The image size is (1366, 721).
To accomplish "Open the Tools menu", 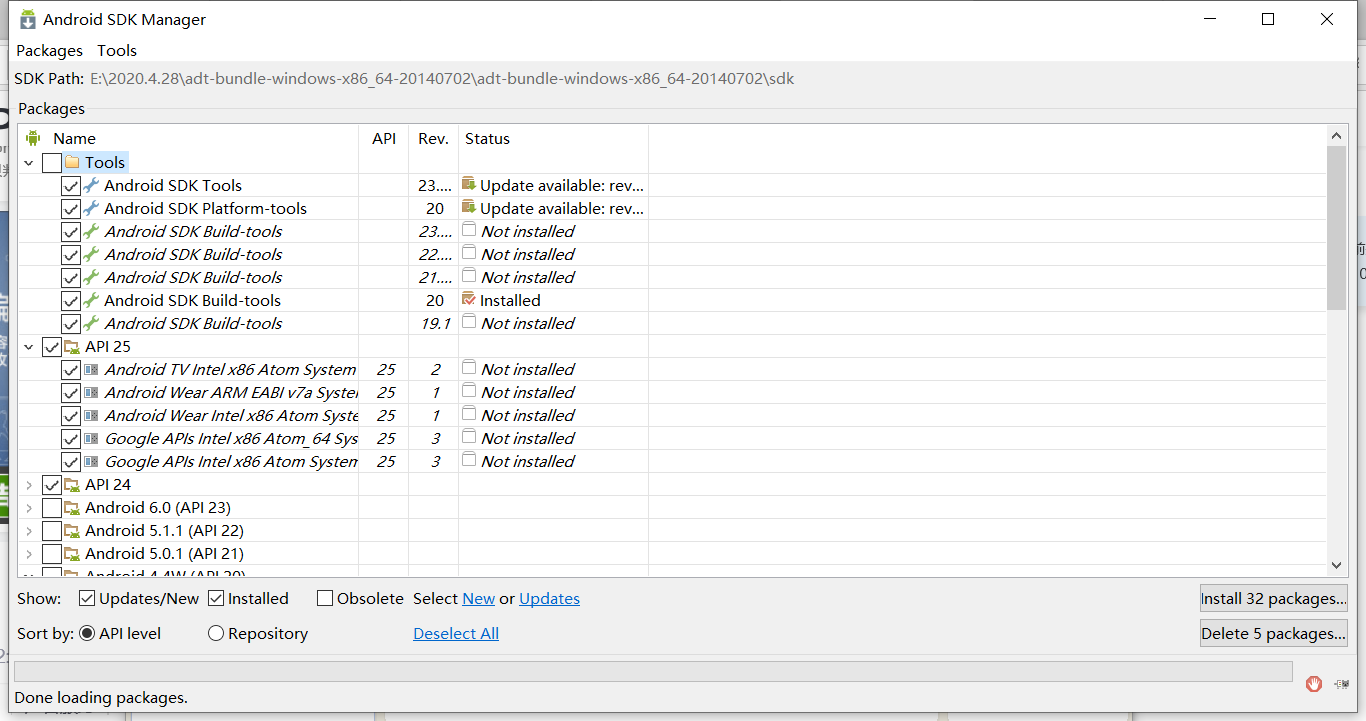I will (117, 50).
